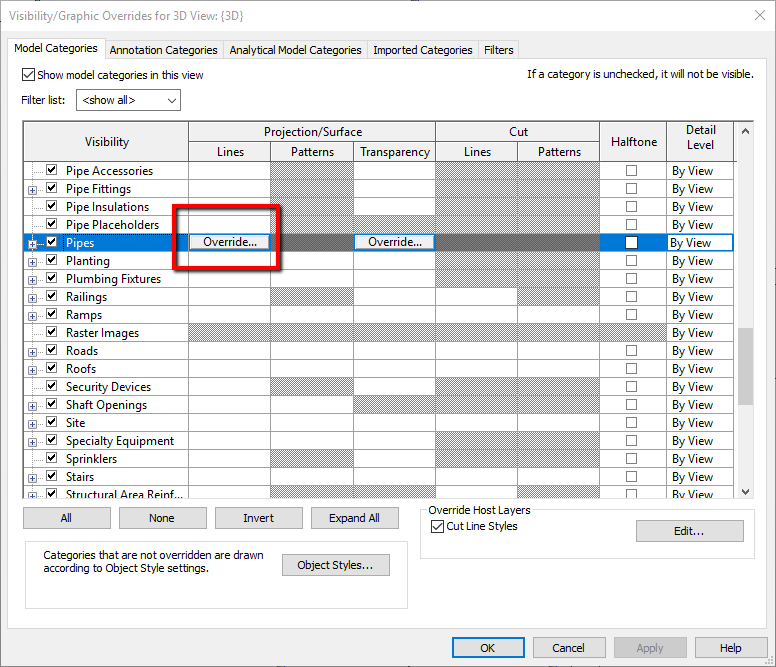Click the category list scrollbar thumb
The height and width of the screenshot is (667, 776).
[x=745, y=366]
